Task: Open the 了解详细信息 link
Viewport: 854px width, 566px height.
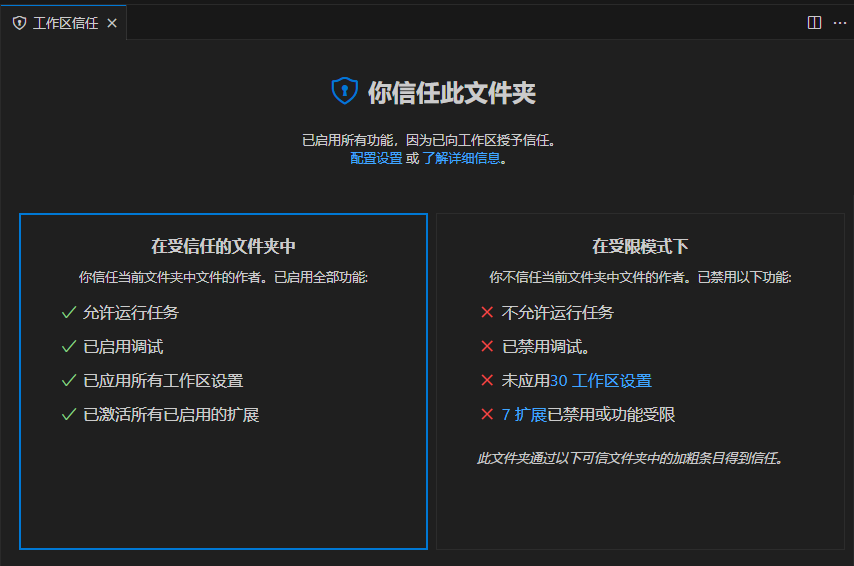Action: point(460,158)
